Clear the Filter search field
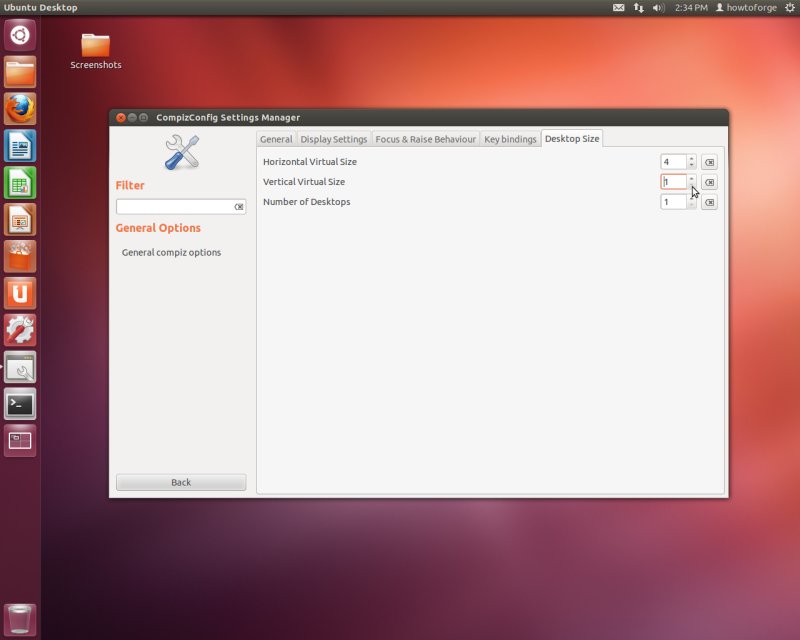Screen dimensions: 800x640 pyautogui.click(x=239, y=207)
